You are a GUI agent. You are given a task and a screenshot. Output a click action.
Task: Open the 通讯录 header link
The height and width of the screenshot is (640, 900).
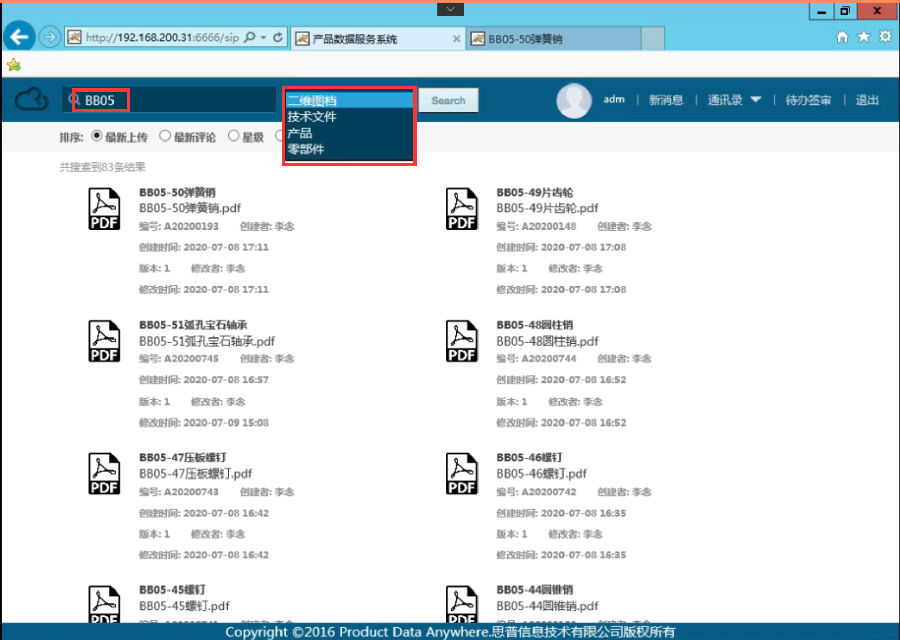click(725, 100)
